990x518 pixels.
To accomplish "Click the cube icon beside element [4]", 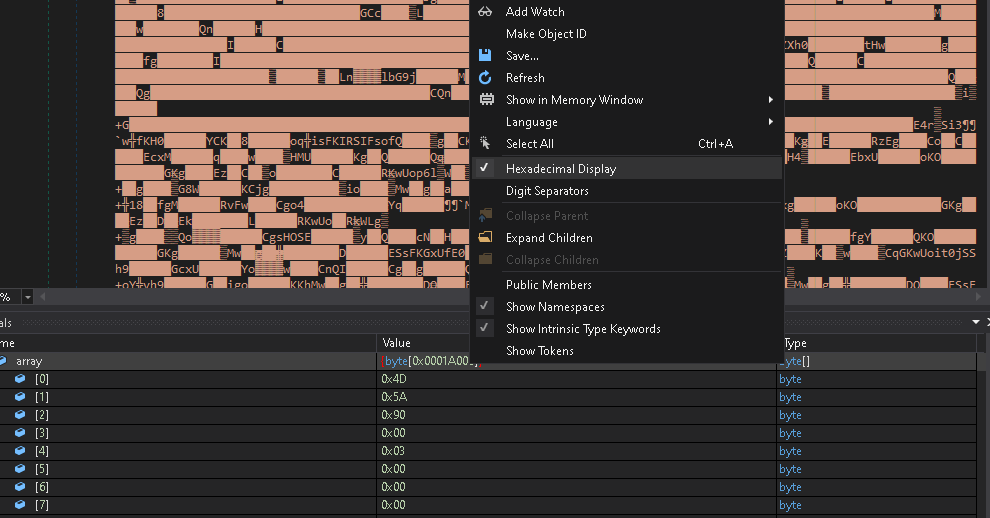I will coord(20,451).
